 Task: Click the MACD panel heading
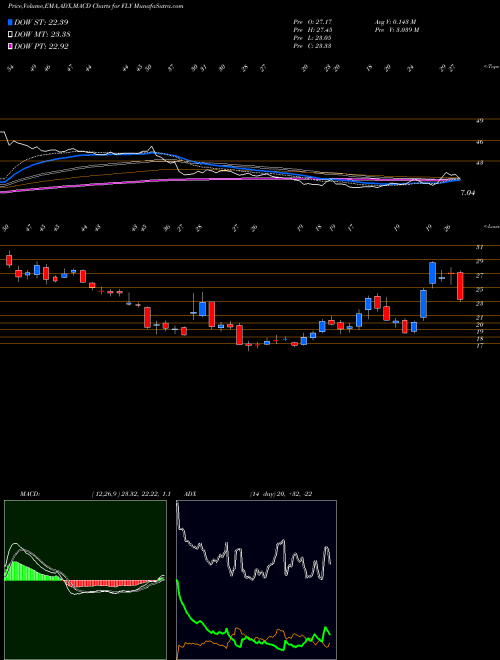pos(29,494)
